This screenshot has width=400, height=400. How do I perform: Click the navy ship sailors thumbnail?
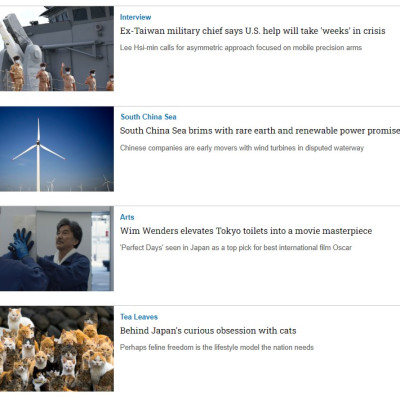pos(57,48)
